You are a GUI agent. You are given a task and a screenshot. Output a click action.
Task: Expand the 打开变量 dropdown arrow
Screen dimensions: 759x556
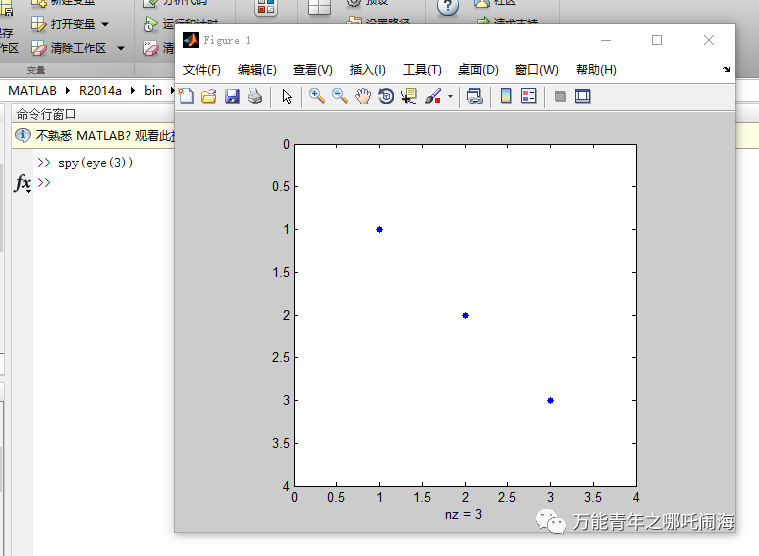point(105,24)
